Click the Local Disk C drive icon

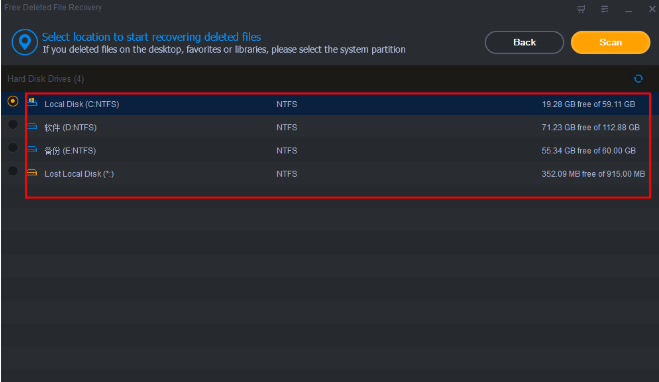pyautogui.click(x=32, y=102)
